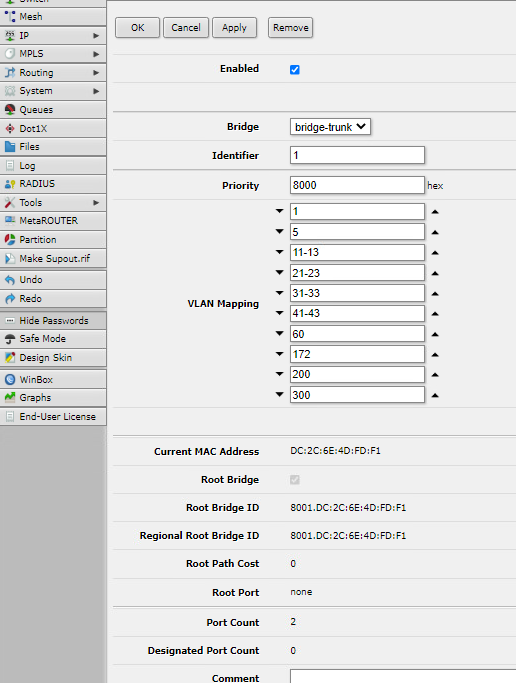Image resolution: width=516 pixels, height=683 pixels.
Task: Click the Hide Passwords icon
Action: 10,321
